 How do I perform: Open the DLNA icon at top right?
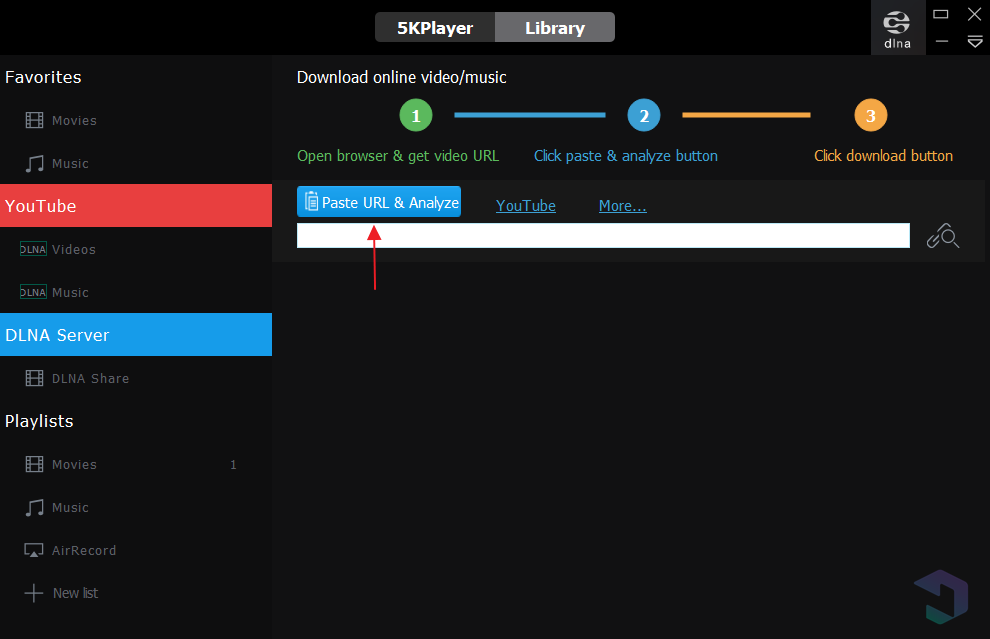coord(897,29)
